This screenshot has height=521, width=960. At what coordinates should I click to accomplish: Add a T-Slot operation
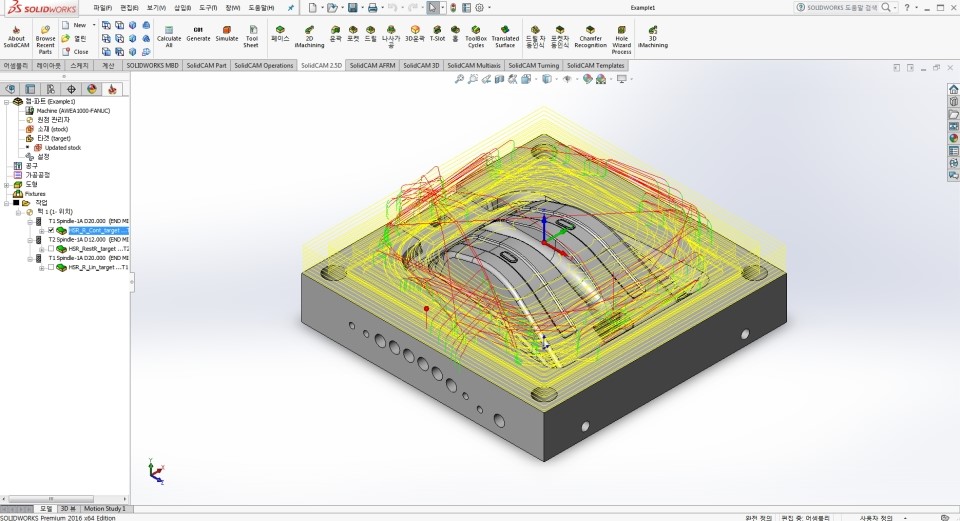[x=437, y=34]
